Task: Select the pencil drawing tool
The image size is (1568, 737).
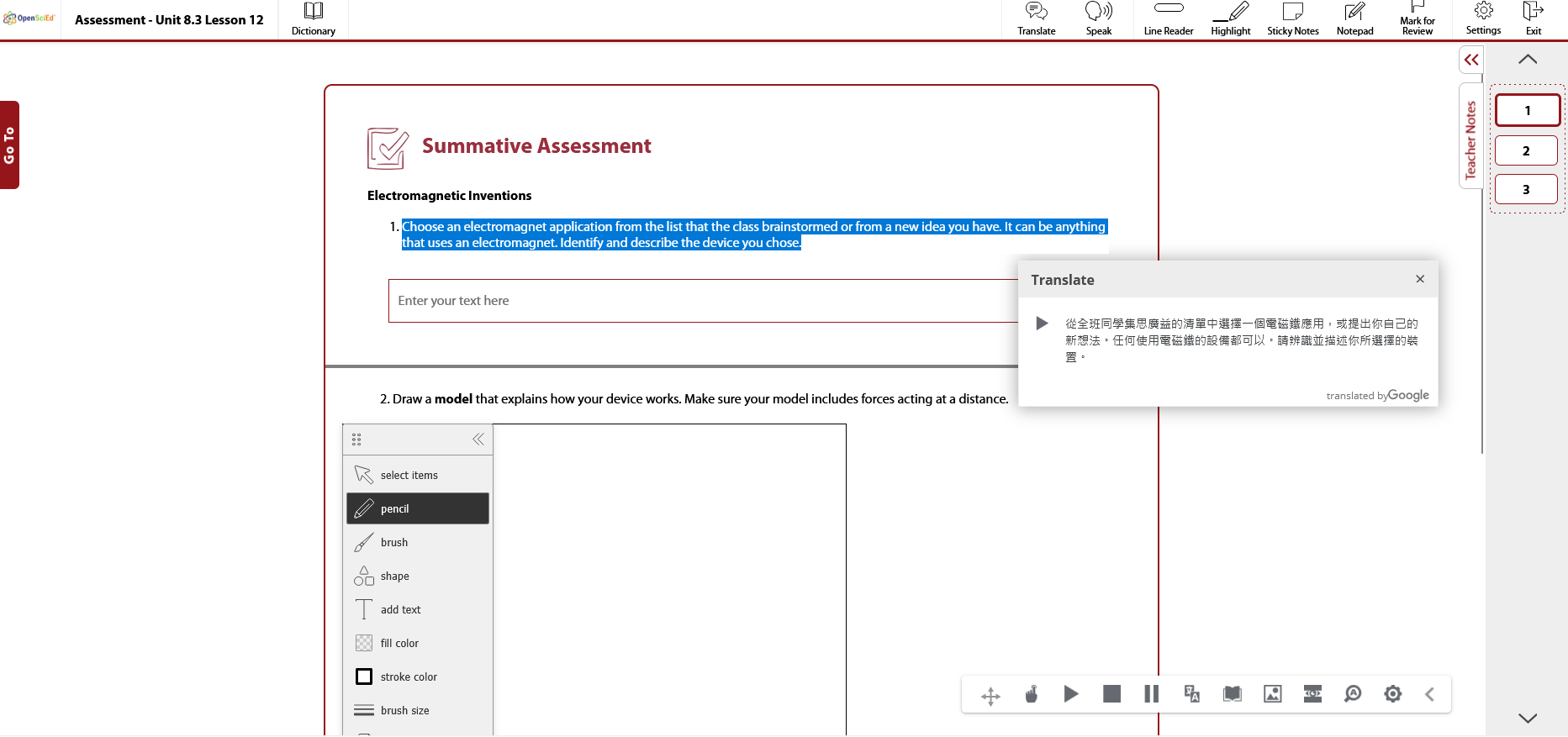Action: pos(418,508)
